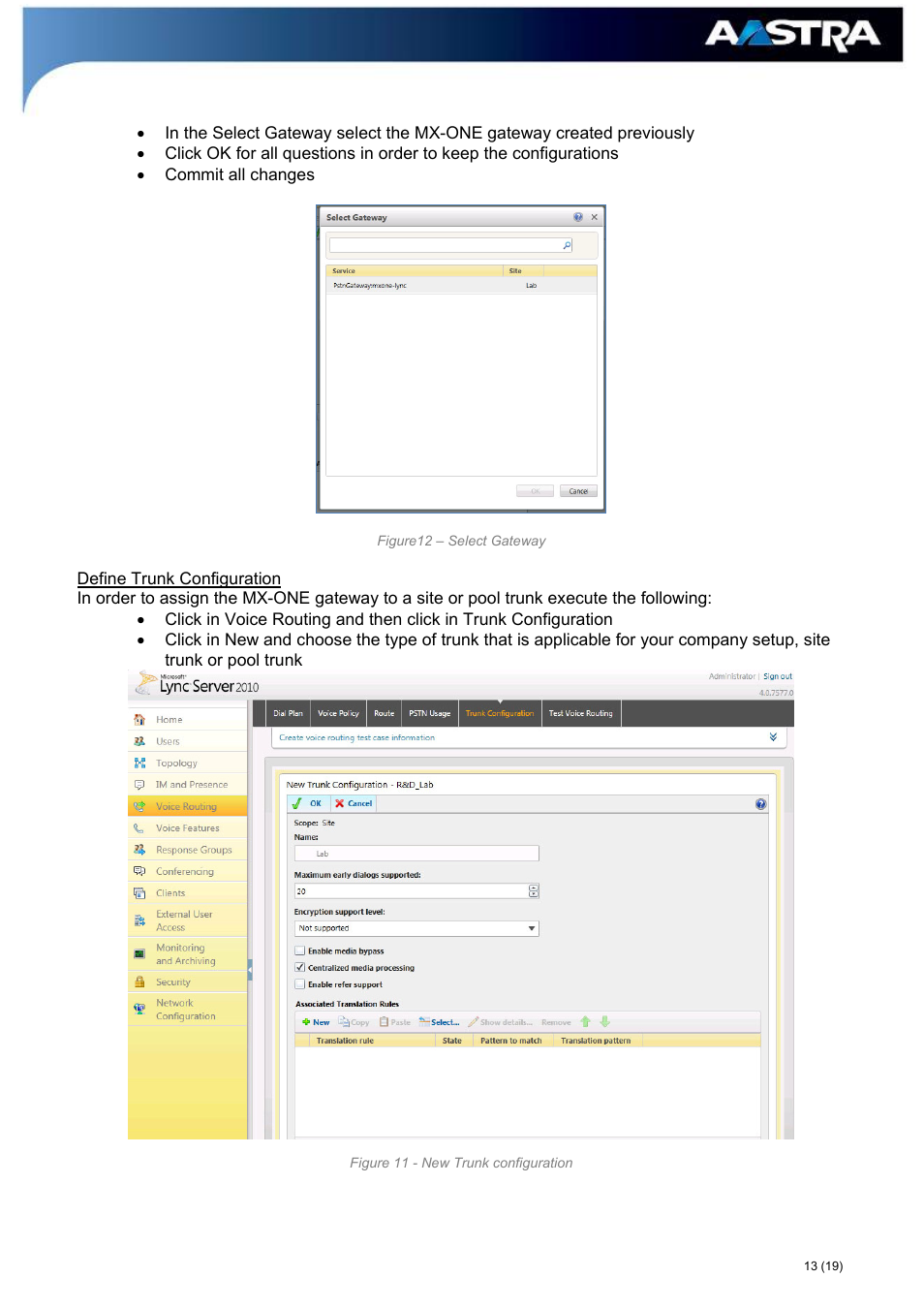Viewport: 924px width, 1309px height.
Task: Click OK to save trunk configuration
Action: [308, 803]
